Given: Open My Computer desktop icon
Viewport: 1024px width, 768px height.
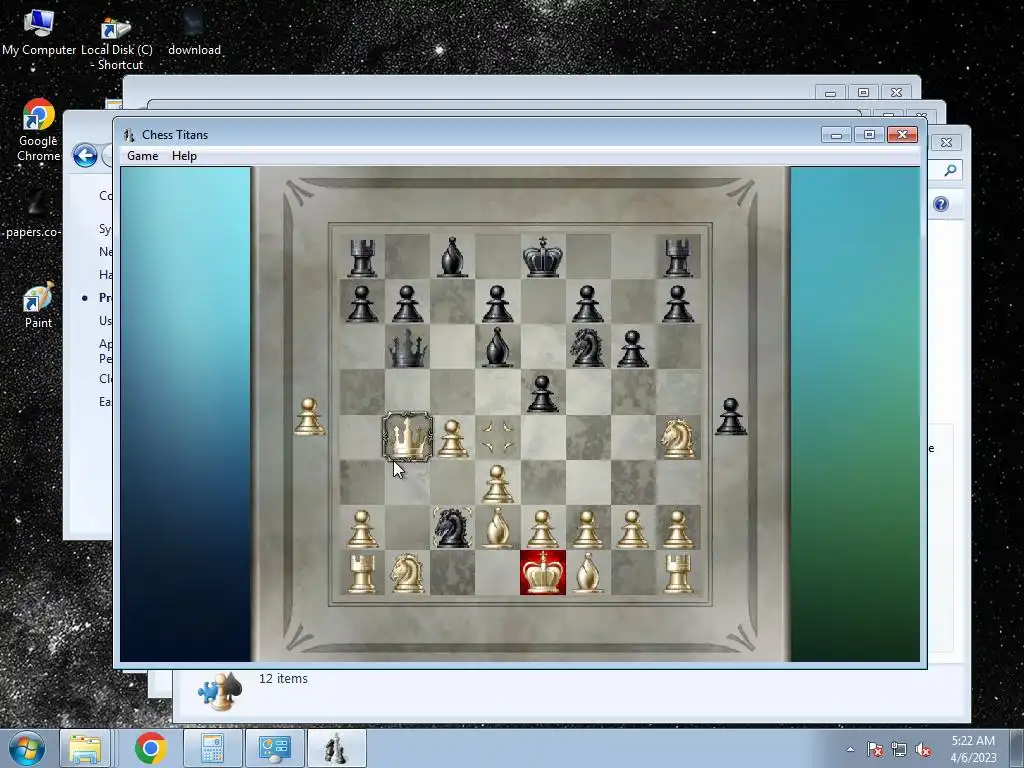Looking at the screenshot, I should tap(39, 33).
